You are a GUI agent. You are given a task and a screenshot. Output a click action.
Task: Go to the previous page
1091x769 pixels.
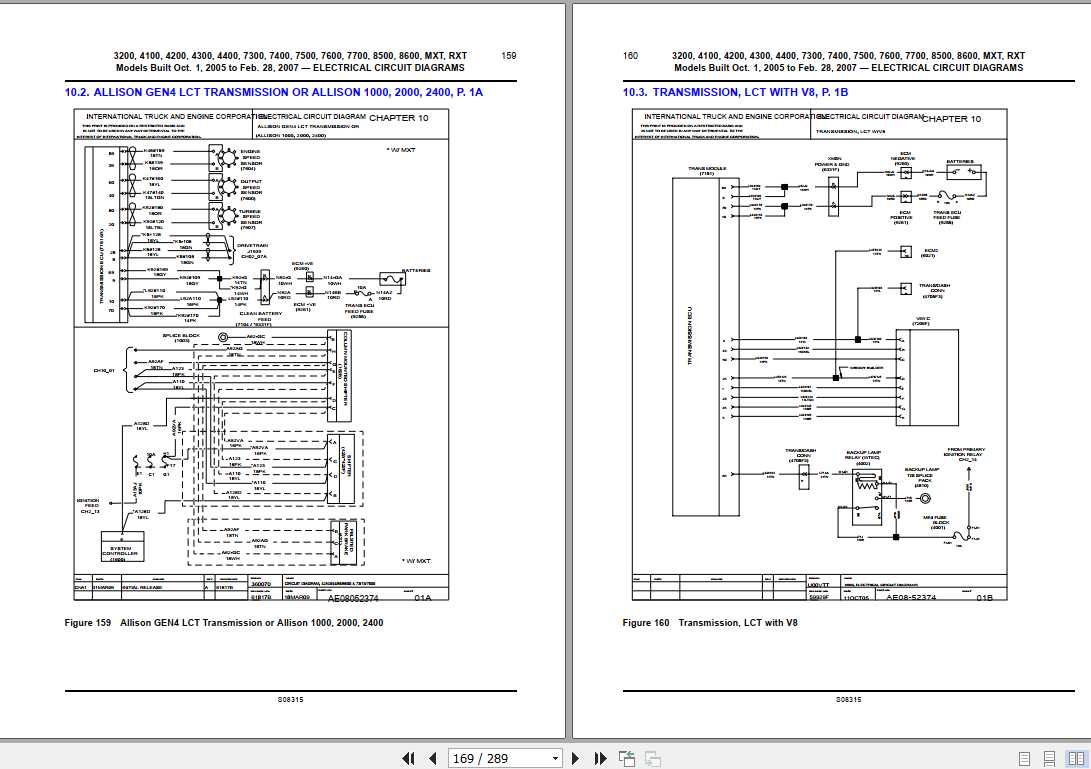pos(432,758)
